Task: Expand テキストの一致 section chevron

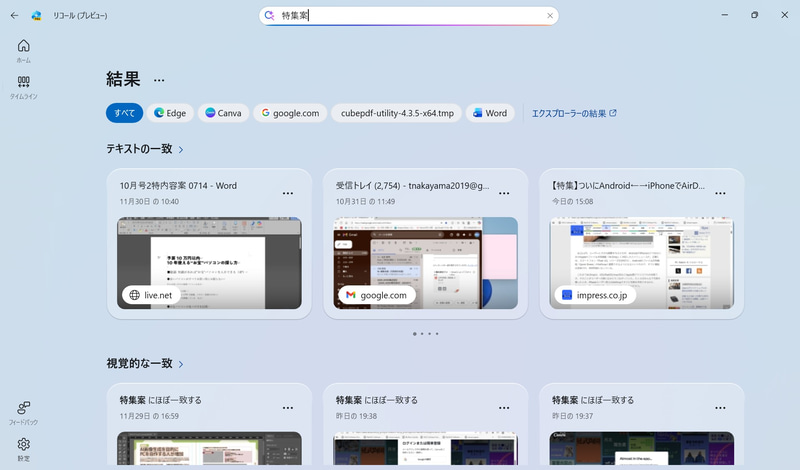Action: click(x=181, y=150)
